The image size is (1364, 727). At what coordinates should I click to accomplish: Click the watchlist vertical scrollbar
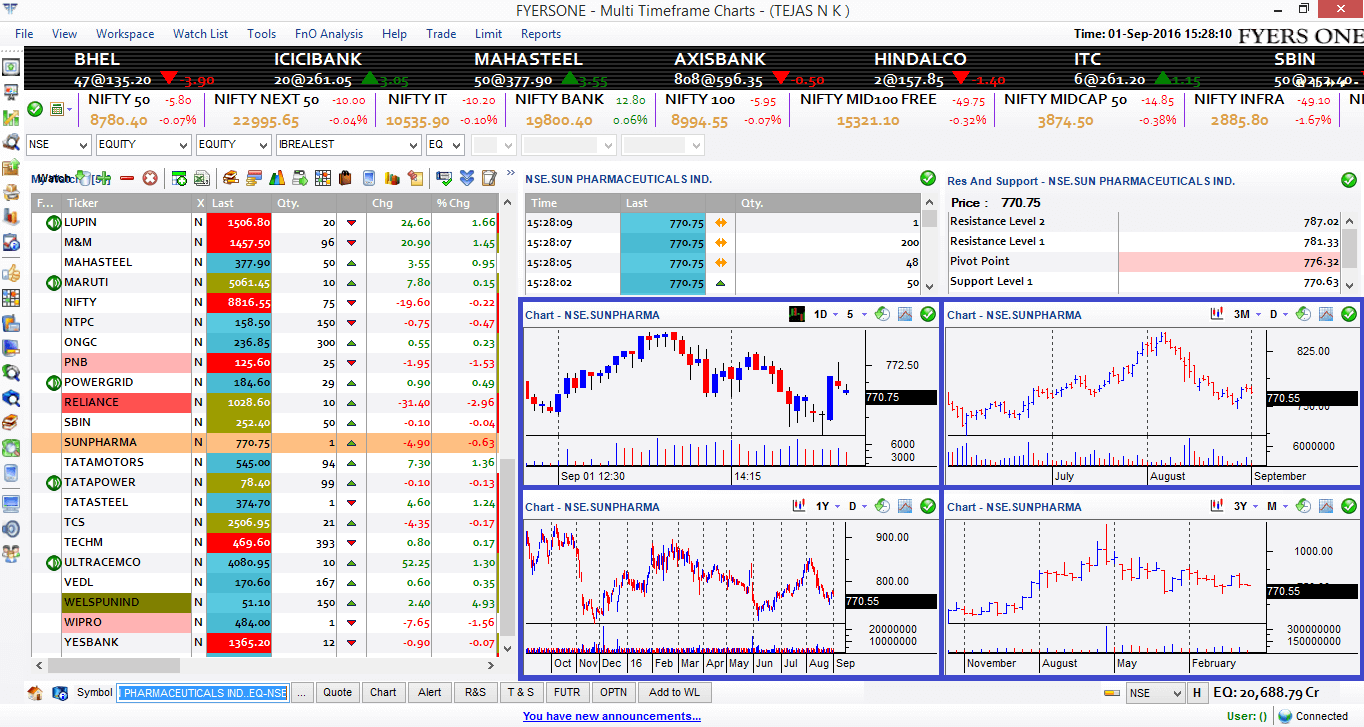pos(508,425)
